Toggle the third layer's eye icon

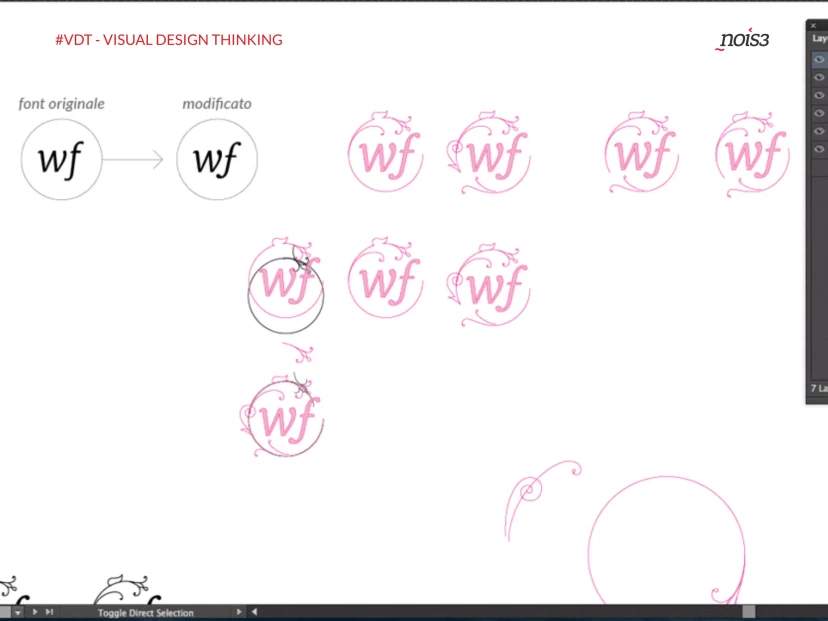(x=819, y=95)
